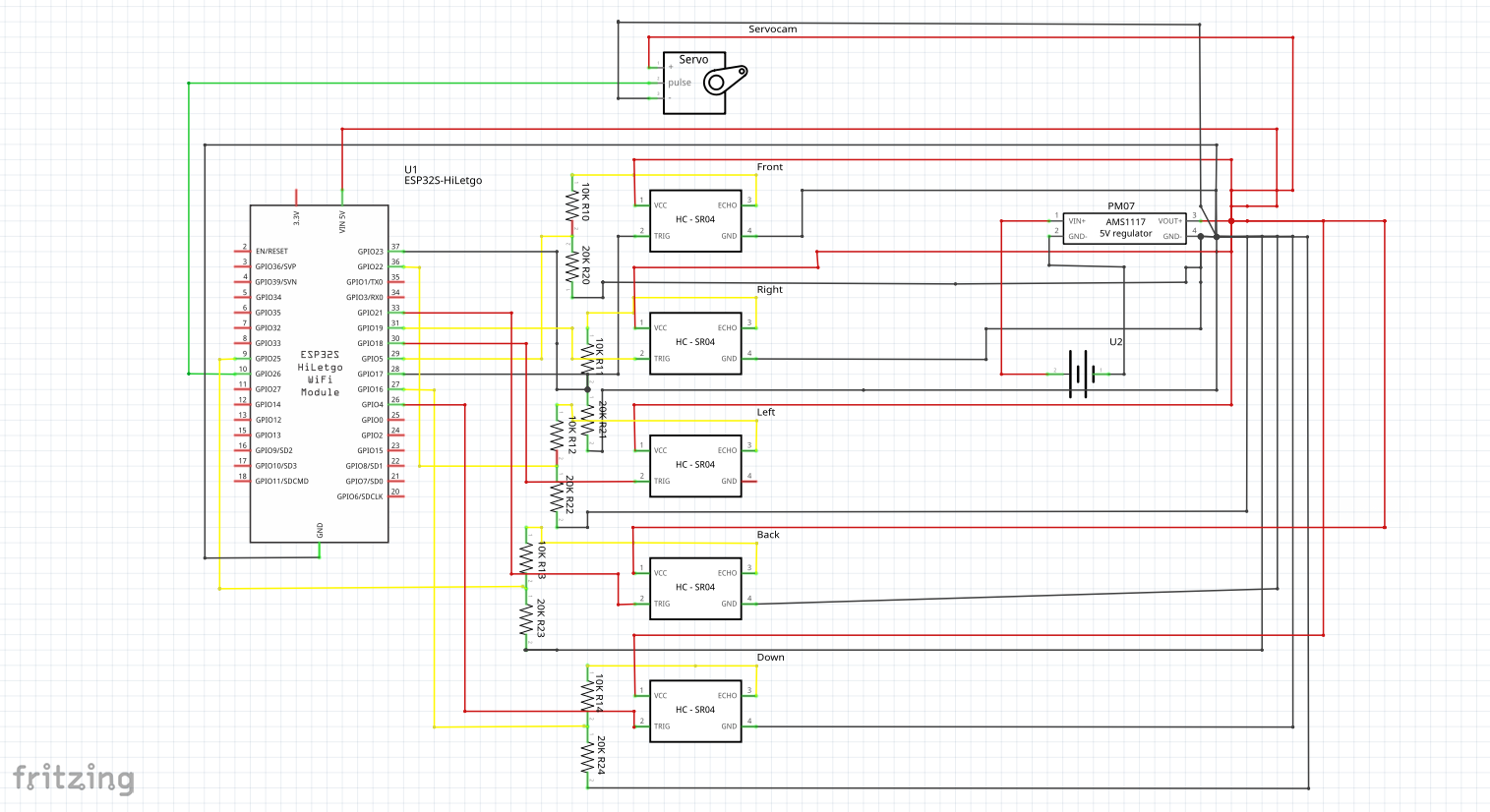Click the Front sensor label

[x=770, y=167]
